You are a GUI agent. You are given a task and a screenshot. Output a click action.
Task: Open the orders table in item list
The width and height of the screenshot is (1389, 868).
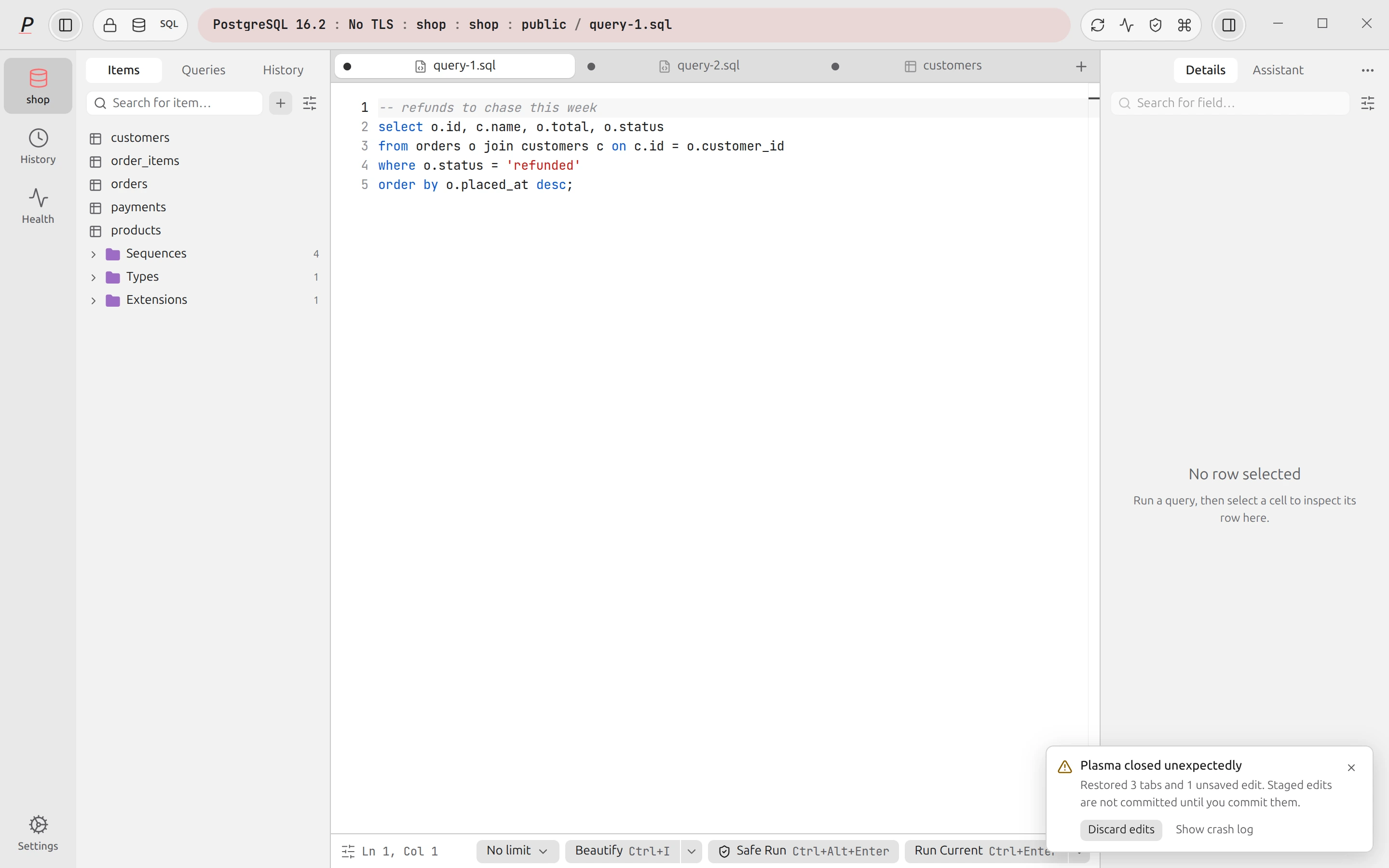pyautogui.click(x=204, y=184)
